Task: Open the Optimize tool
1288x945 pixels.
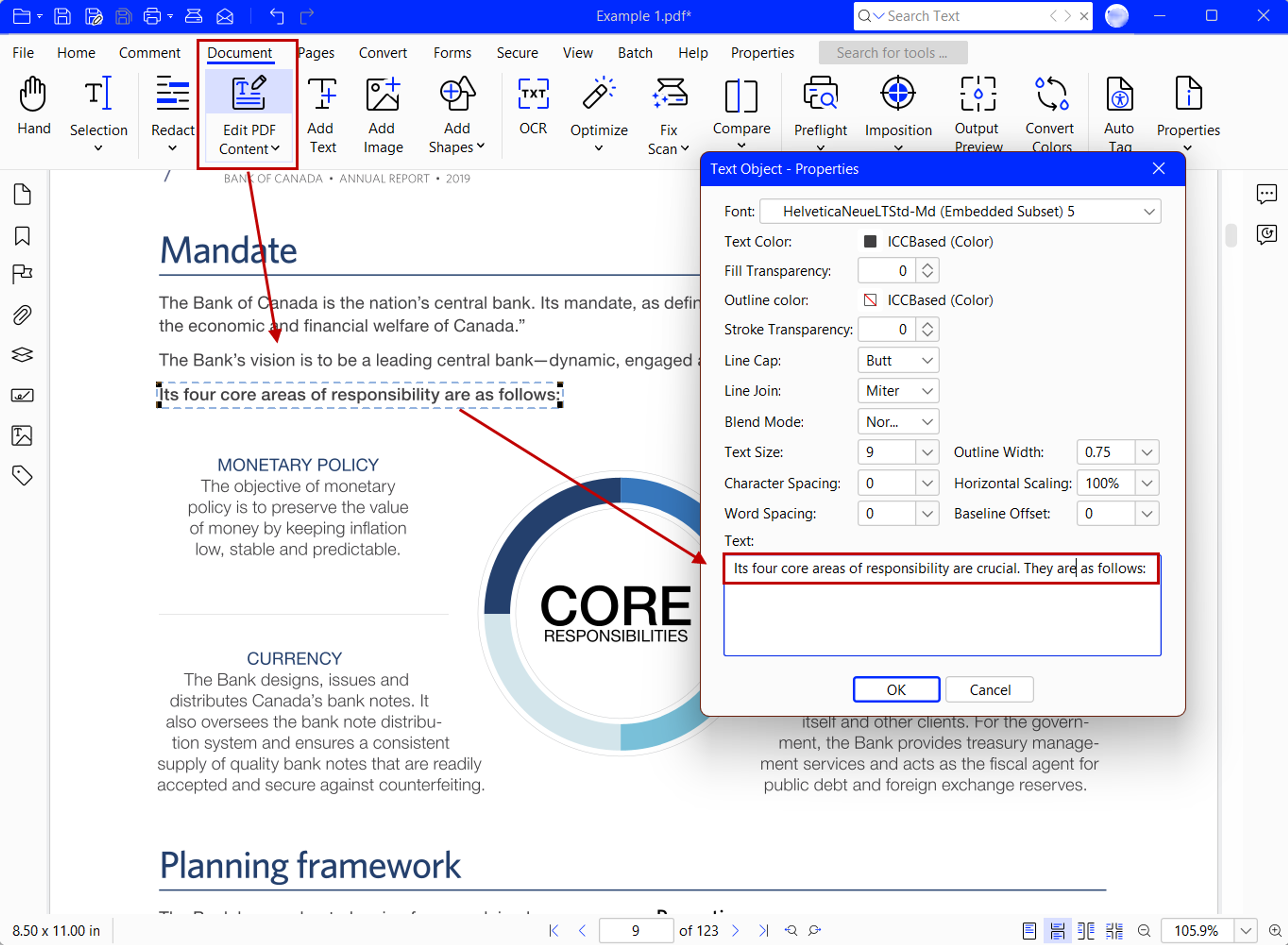Action: [x=598, y=114]
